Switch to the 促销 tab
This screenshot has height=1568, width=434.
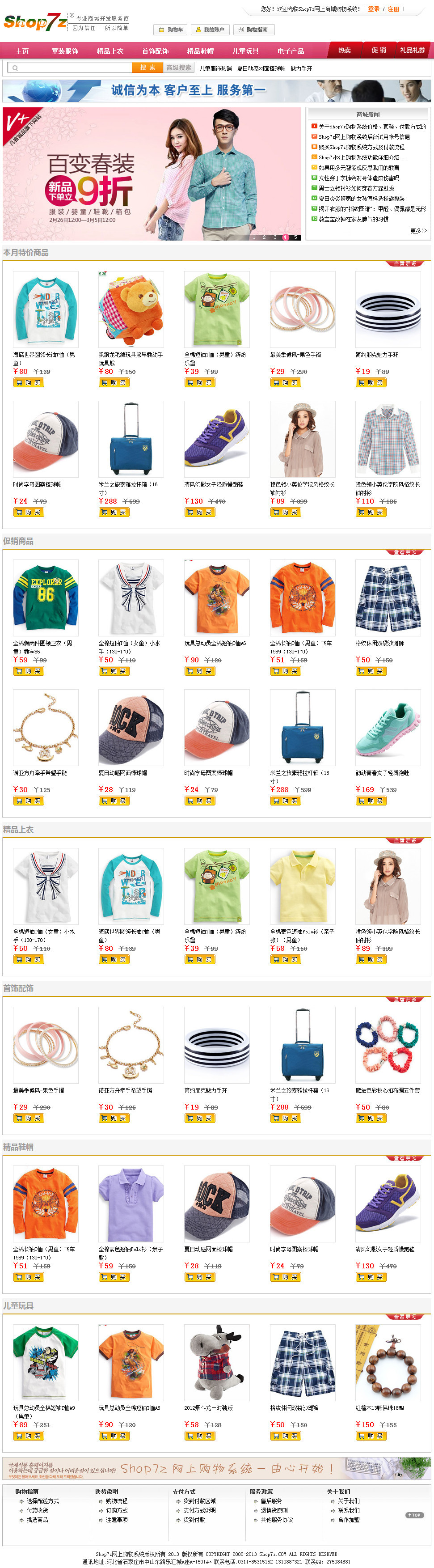(379, 50)
